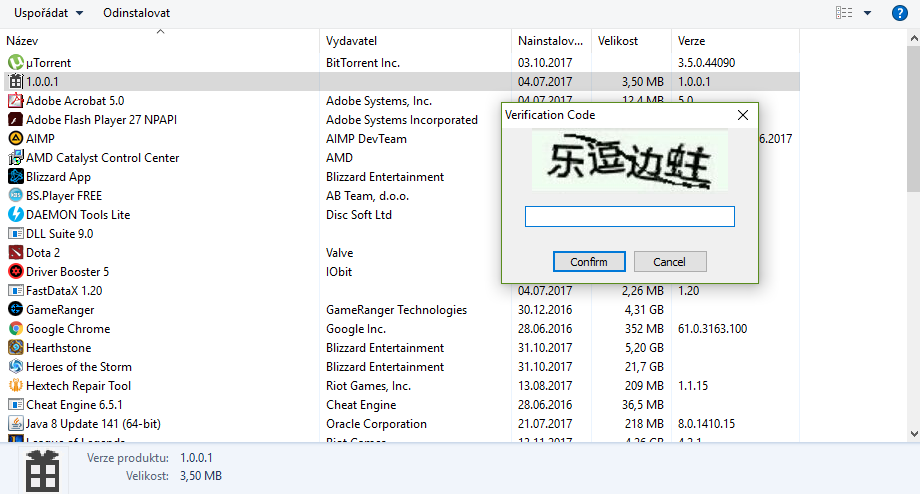Click the Java 8 Update 141 icon
Screen dimensions: 920x494
click(16, 424)
